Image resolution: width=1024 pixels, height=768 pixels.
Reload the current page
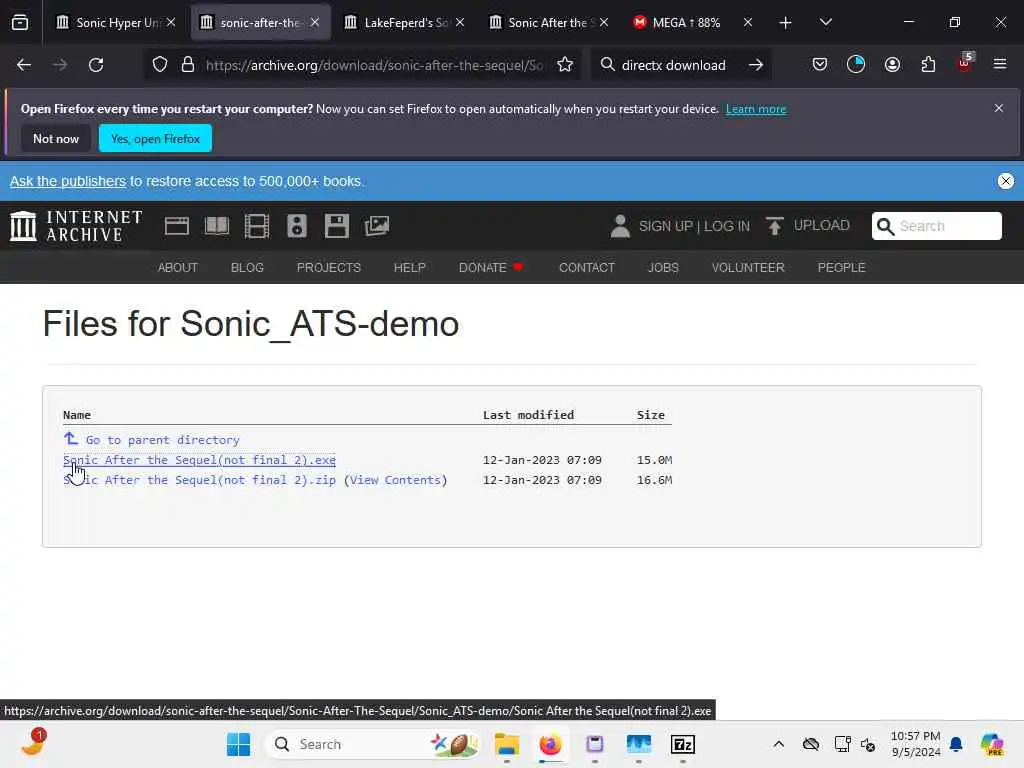96,65
